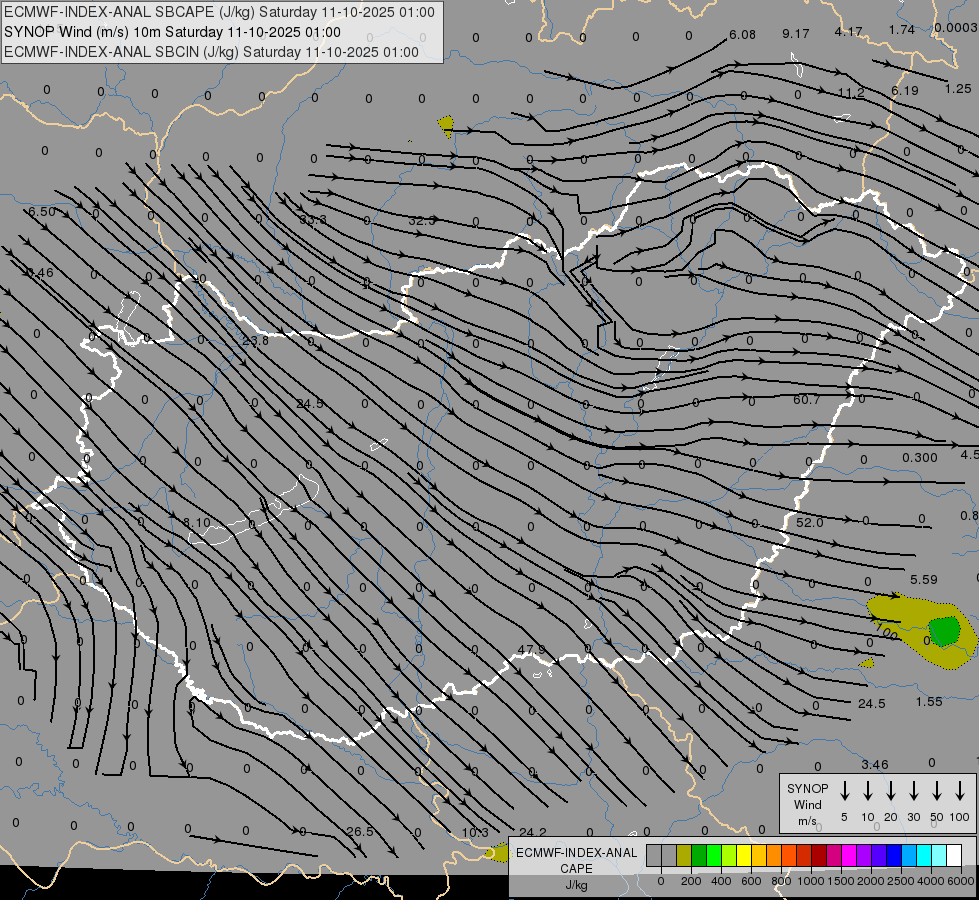The width and height of the screenshot is (979, 900).
Task: Click the map value '52.0'
Action: (810, 523)
